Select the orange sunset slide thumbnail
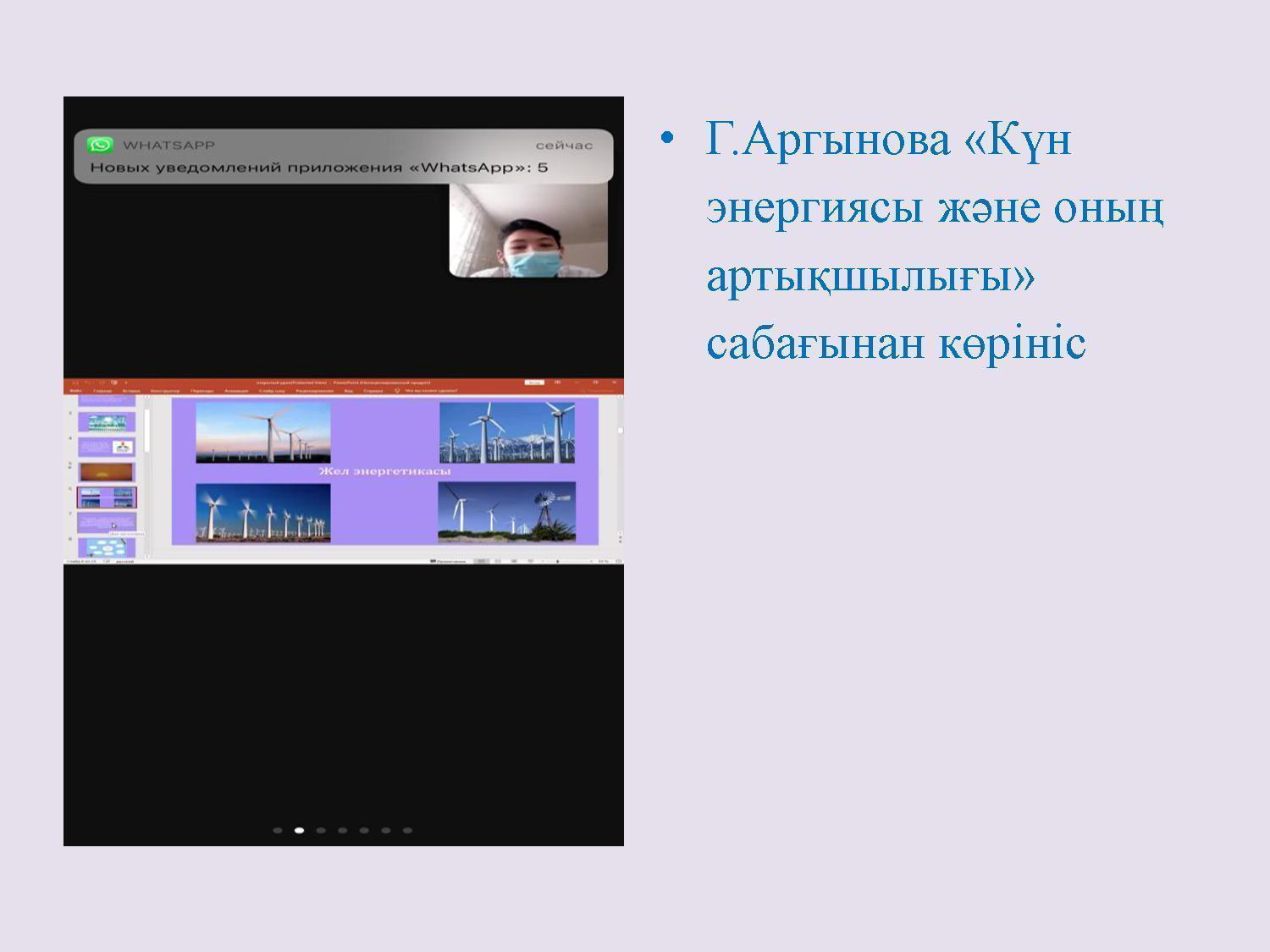The width and height of the screenshot is (1270, 952). point(107,471)
